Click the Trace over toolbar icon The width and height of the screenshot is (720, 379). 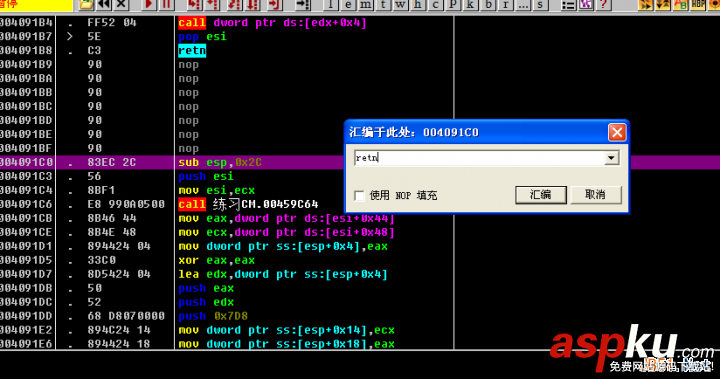[253, 5]
